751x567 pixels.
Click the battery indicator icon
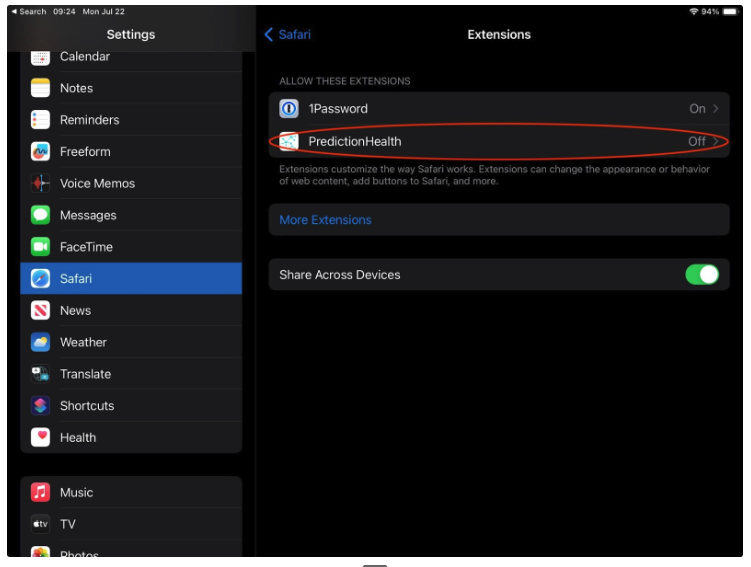coord(730,11)
